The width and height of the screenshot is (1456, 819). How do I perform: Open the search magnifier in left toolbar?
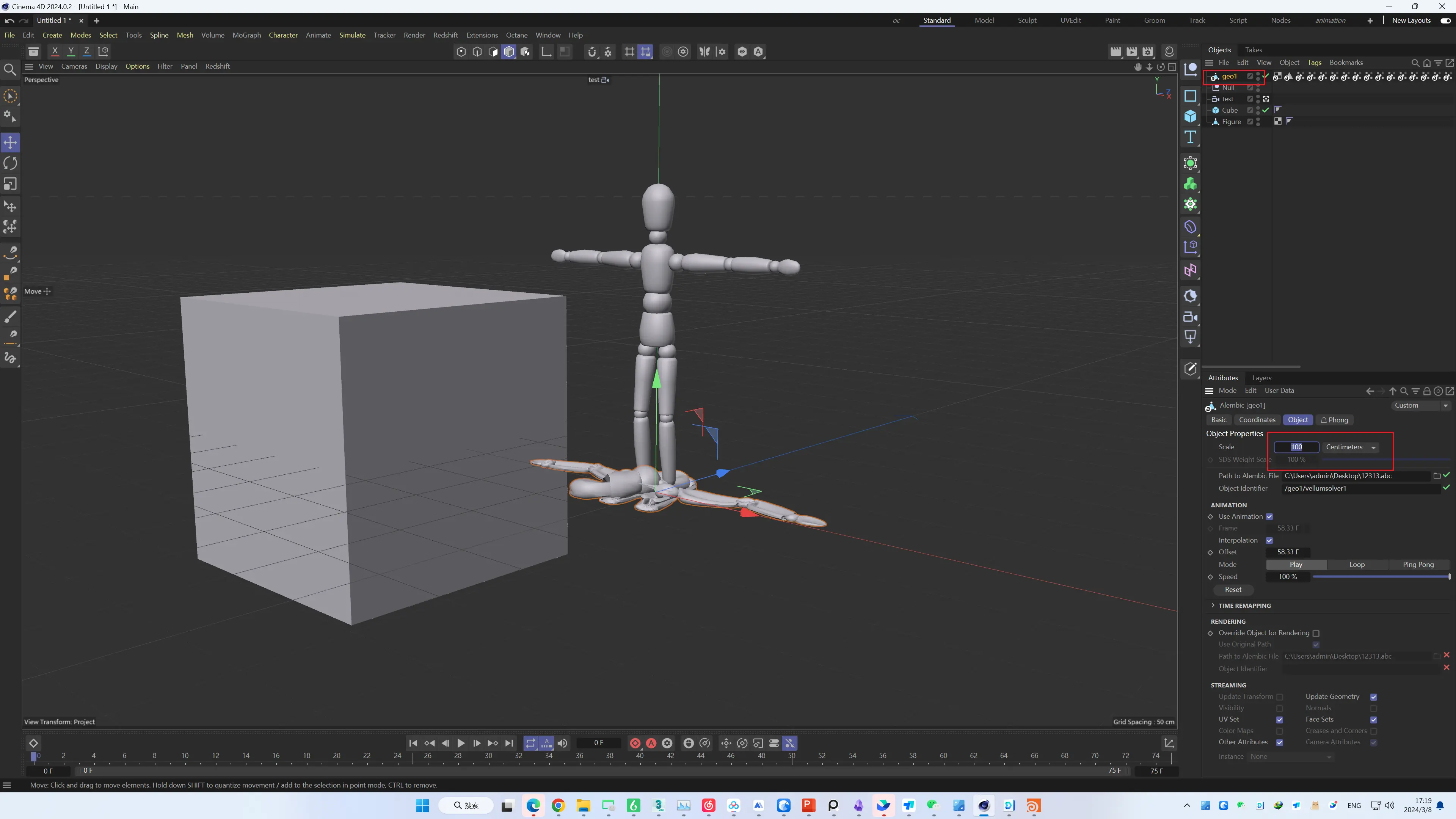click(10, 70)
